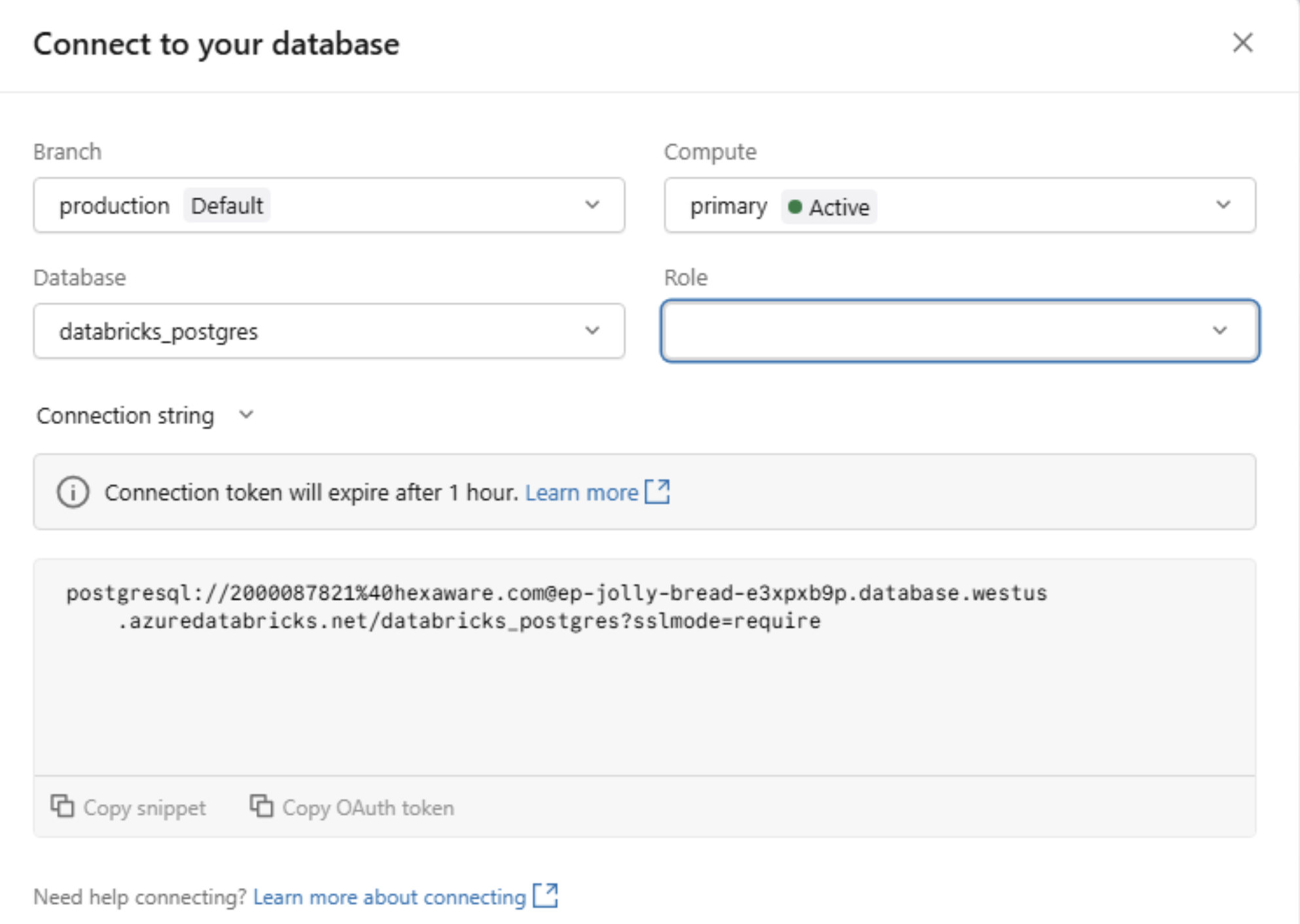The height and width of the screenshot is (924, 1300).
Task: Click external link icon after Learn more
Action: point(657,491)
